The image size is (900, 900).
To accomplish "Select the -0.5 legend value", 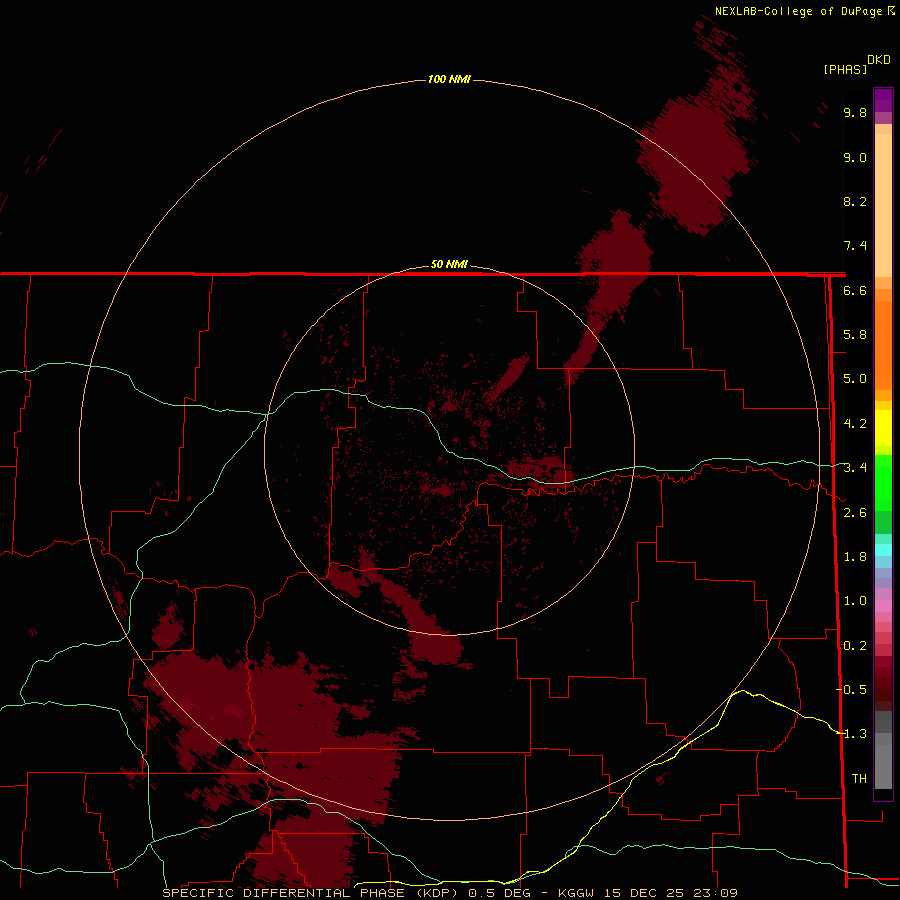I will pyautogui.click(x=852, y=690).
